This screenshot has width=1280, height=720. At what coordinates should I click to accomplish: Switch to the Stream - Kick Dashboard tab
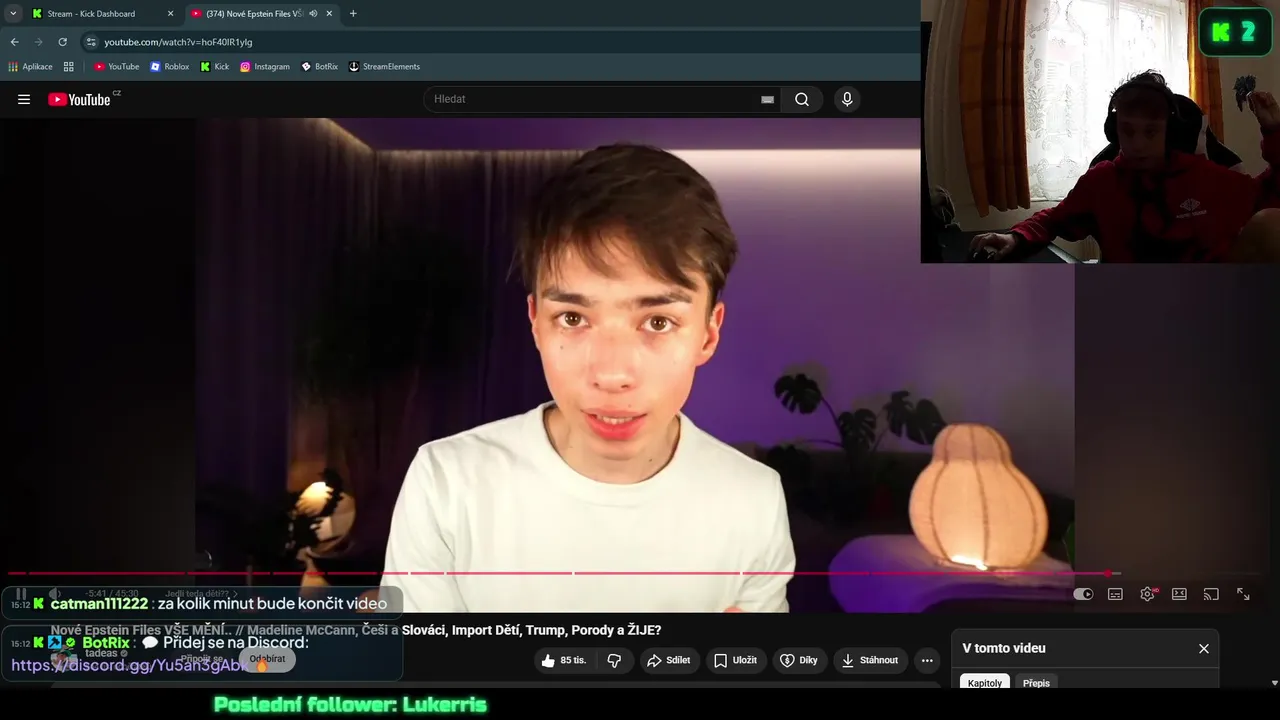pyautogui.click(x=102, y=14)
